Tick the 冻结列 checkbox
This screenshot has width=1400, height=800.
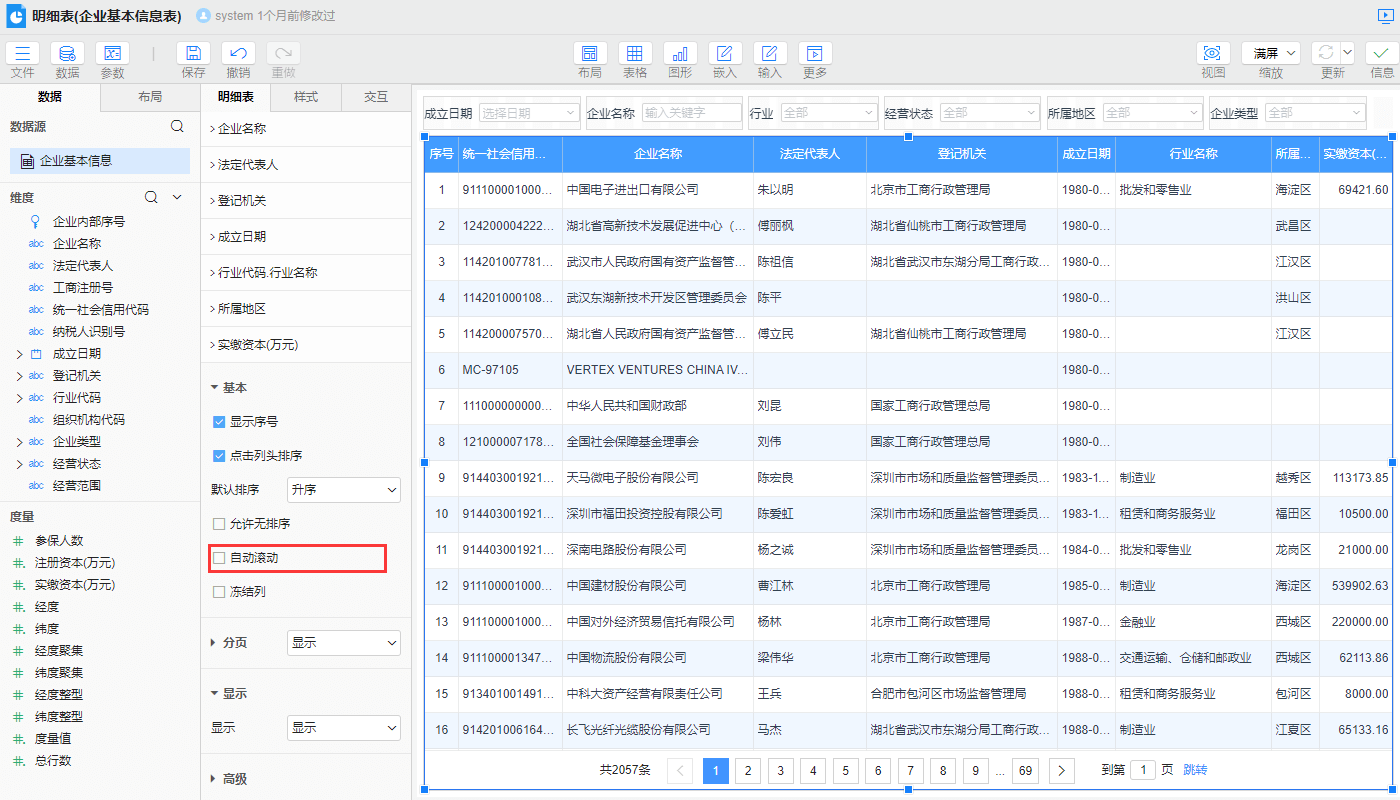[219, 592]
